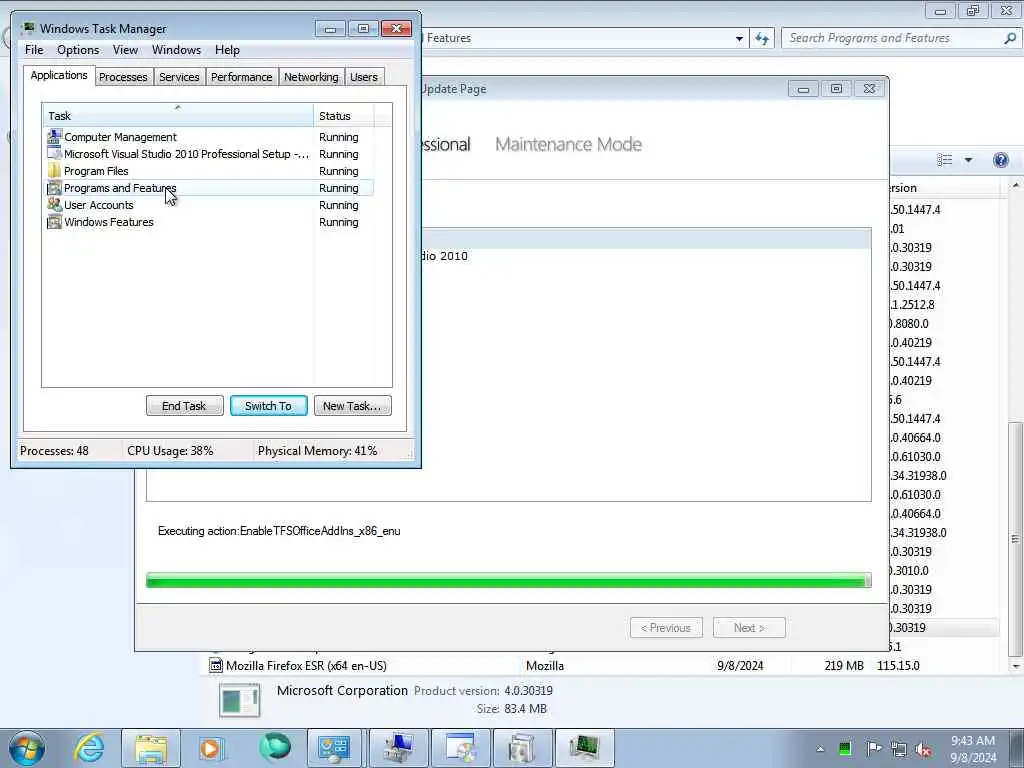The image size is (1024, 768).
Task: Click the green setup progress bar
Action: (509, 580)
